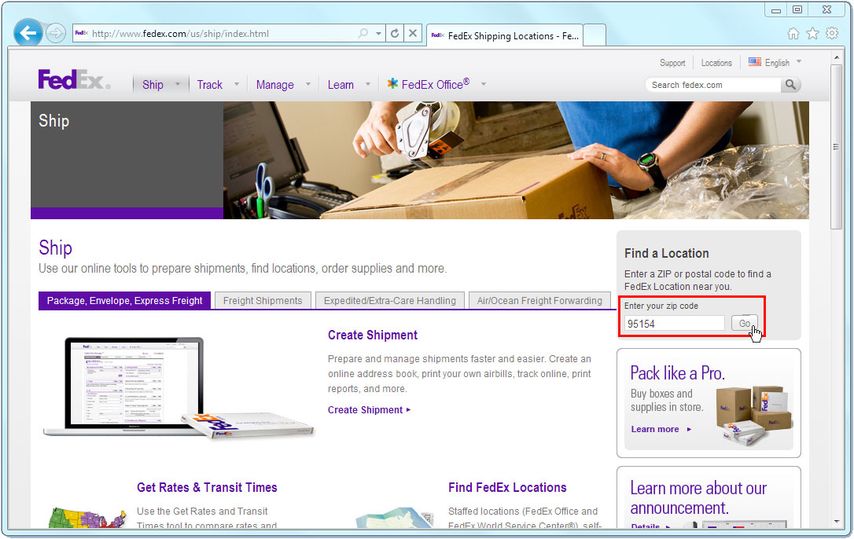Expand the Ship menu dropdown arrow

178,84
